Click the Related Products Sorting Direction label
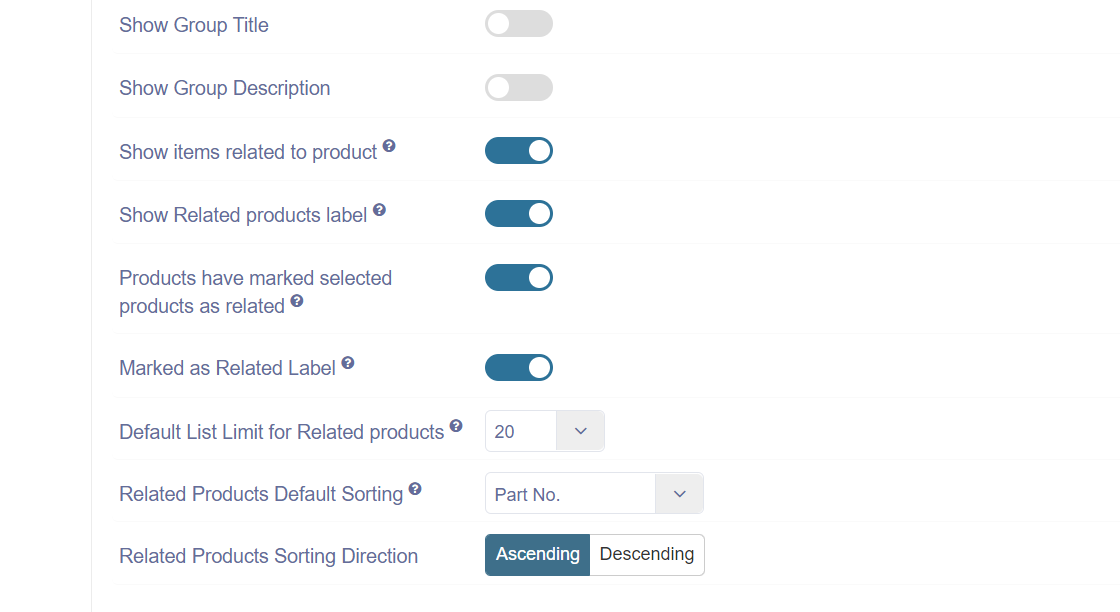Screen dimensions: 1120x612 pos(269,556)
